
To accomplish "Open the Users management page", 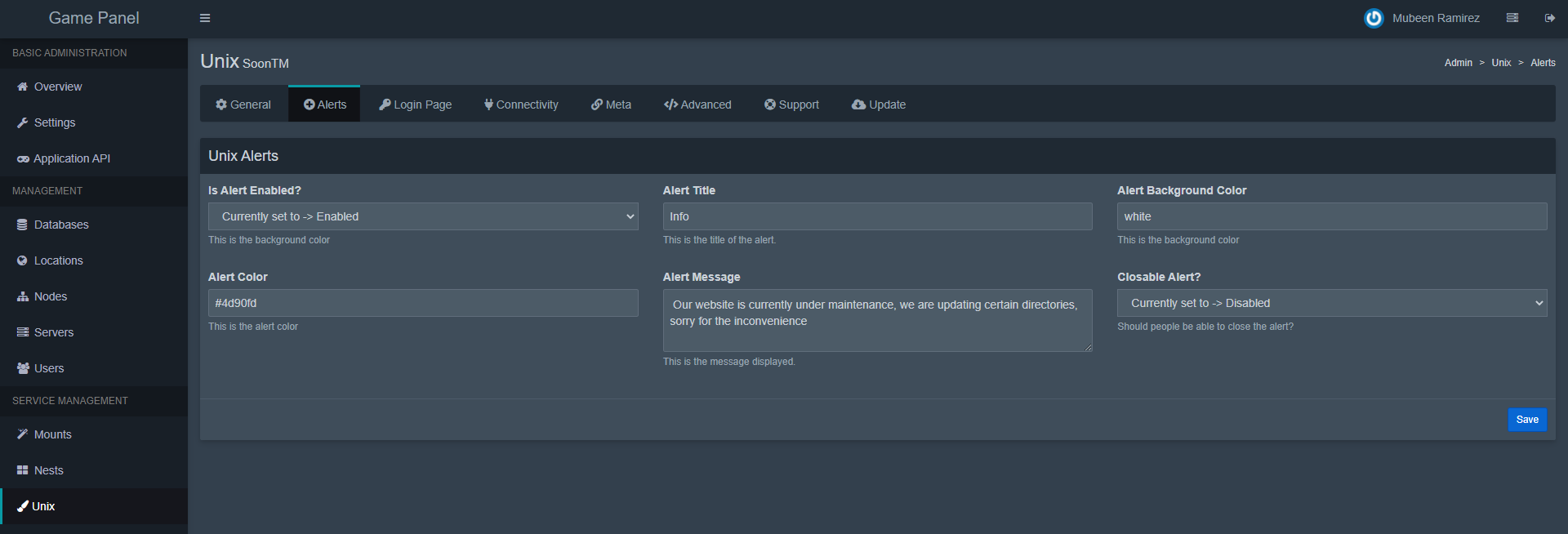I will click(x=49, y=368).
